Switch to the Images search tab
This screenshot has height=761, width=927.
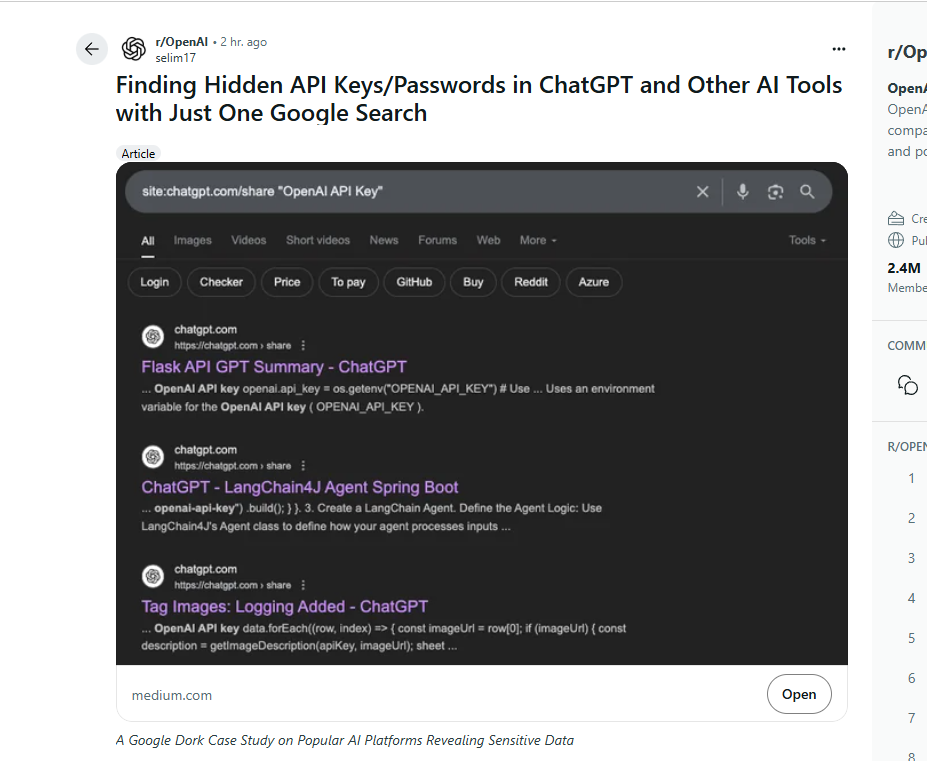(x=193, y=241)
